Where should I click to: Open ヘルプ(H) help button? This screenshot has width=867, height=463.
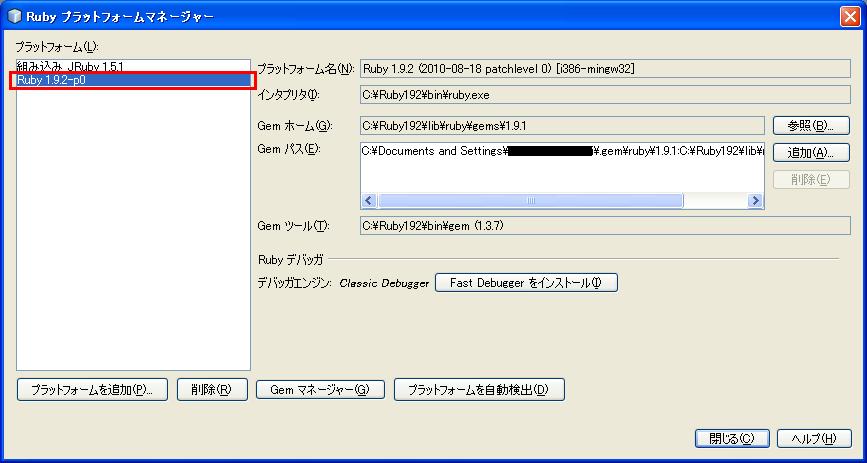814,439
